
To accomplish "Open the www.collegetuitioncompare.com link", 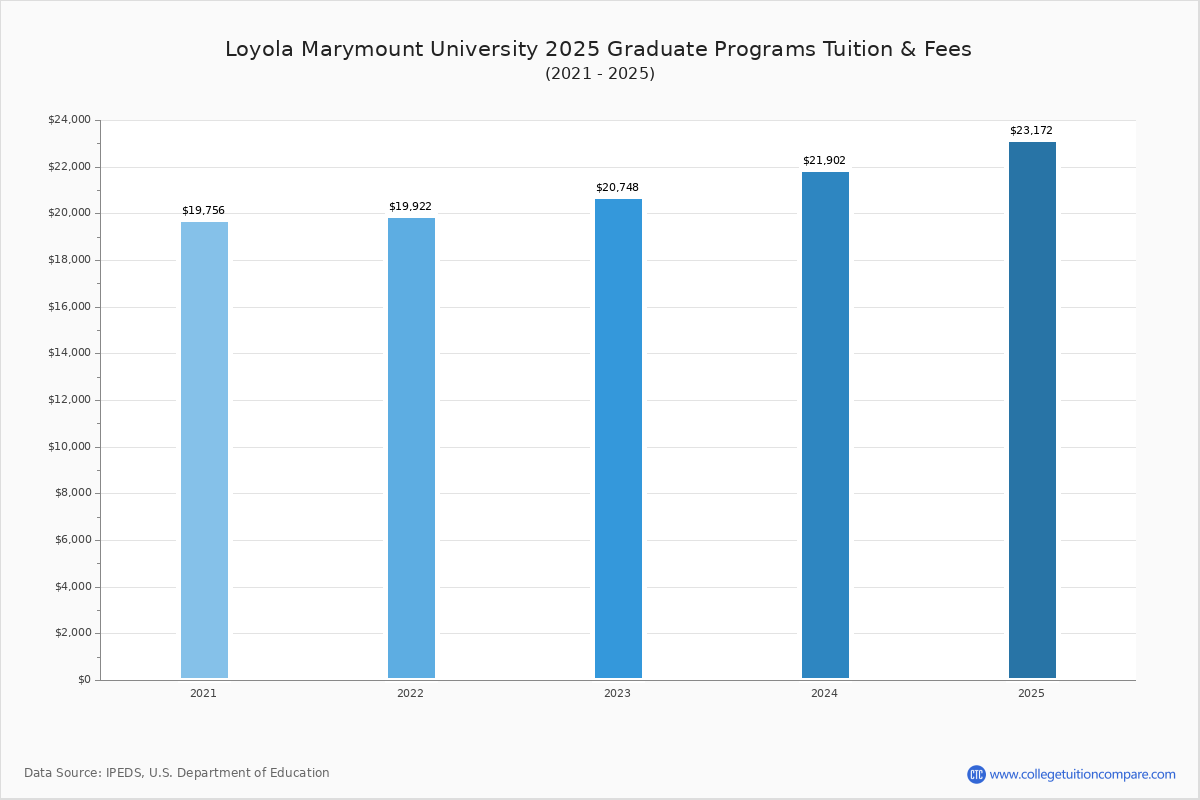I will point(1082,774).
